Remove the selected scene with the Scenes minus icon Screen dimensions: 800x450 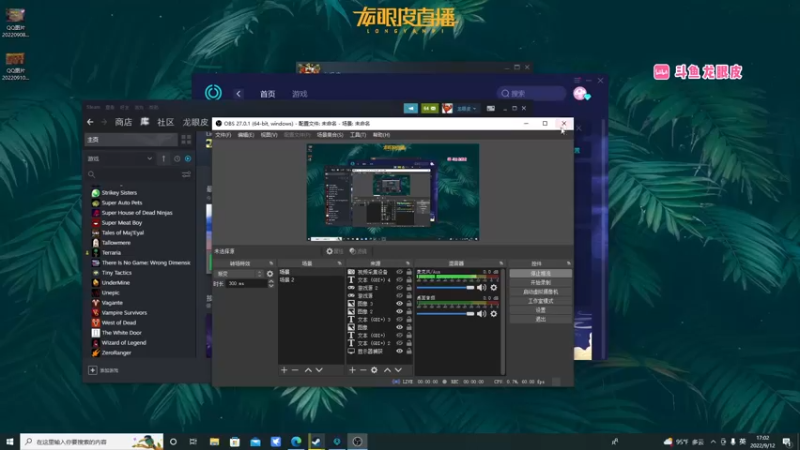point(295,370)
